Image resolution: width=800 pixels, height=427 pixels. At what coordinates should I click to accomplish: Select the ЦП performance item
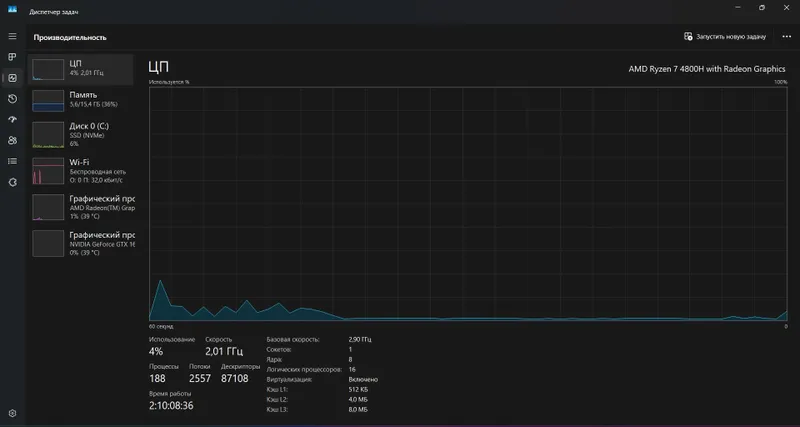click(81, 69)
